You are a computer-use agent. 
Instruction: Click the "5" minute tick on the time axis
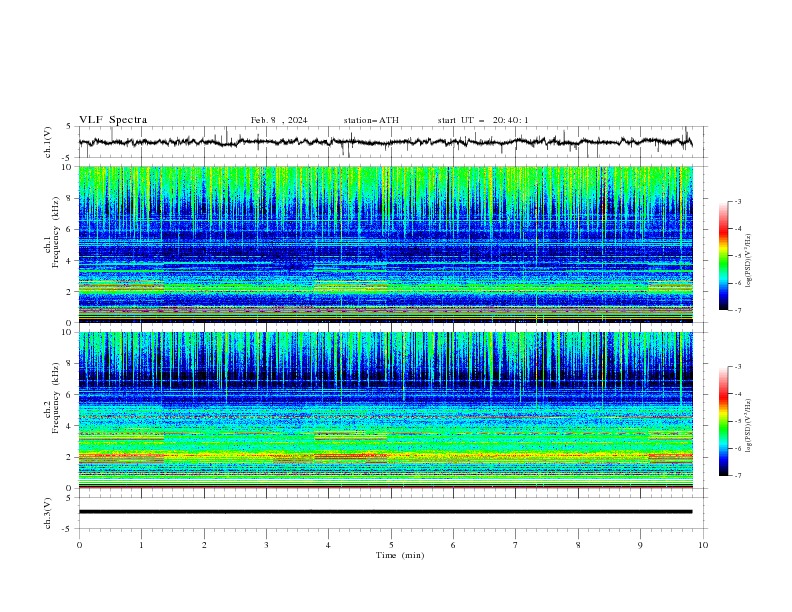(x=391, y=545)
